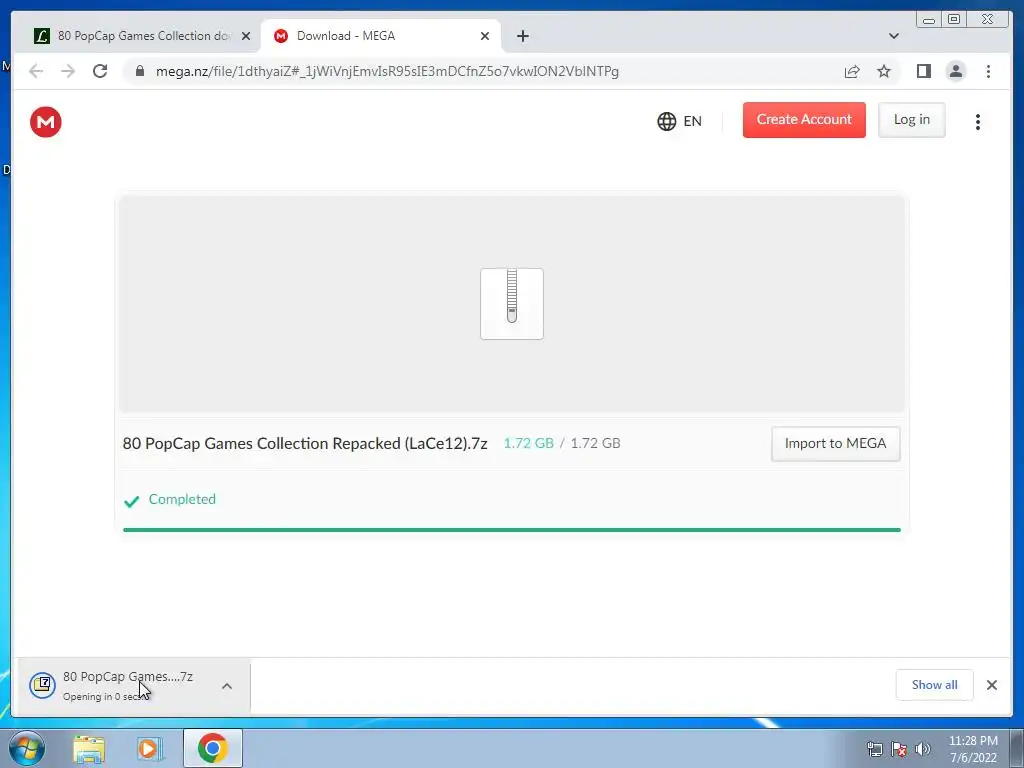Click the green download progress bar
Screen dimensions: 1024x768
(512, 530)
